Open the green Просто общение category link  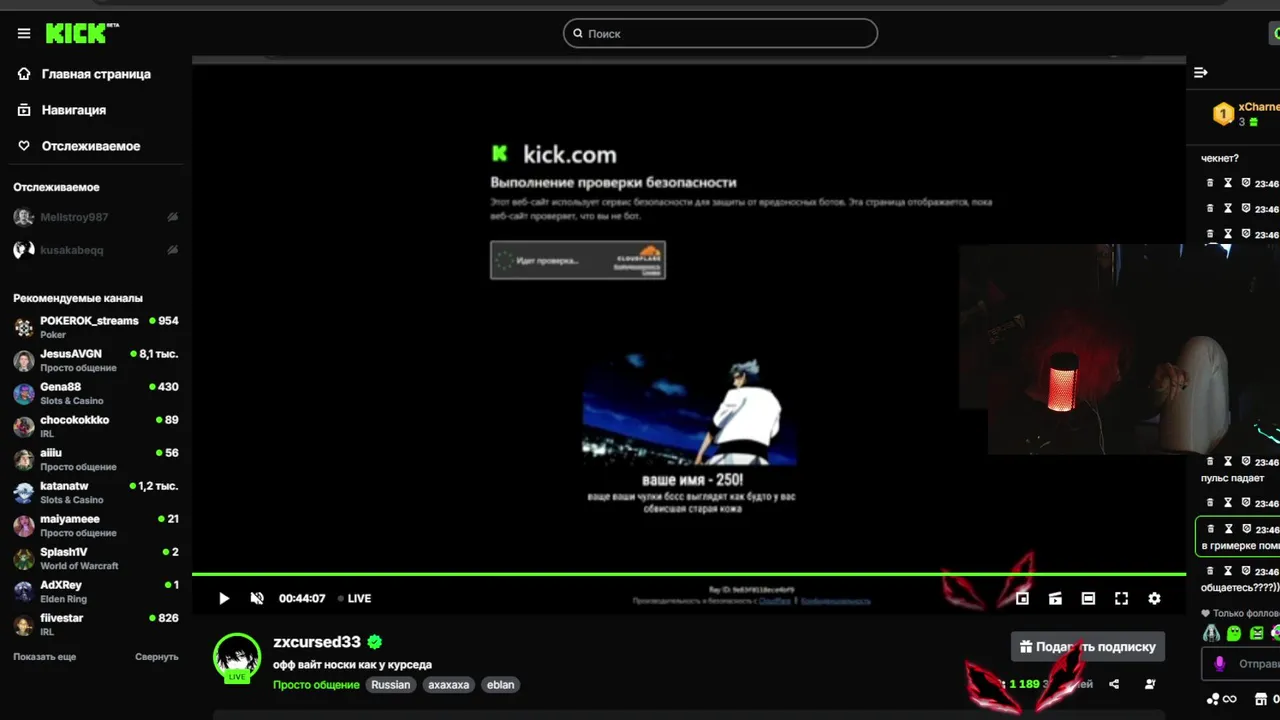pos(316,685)
